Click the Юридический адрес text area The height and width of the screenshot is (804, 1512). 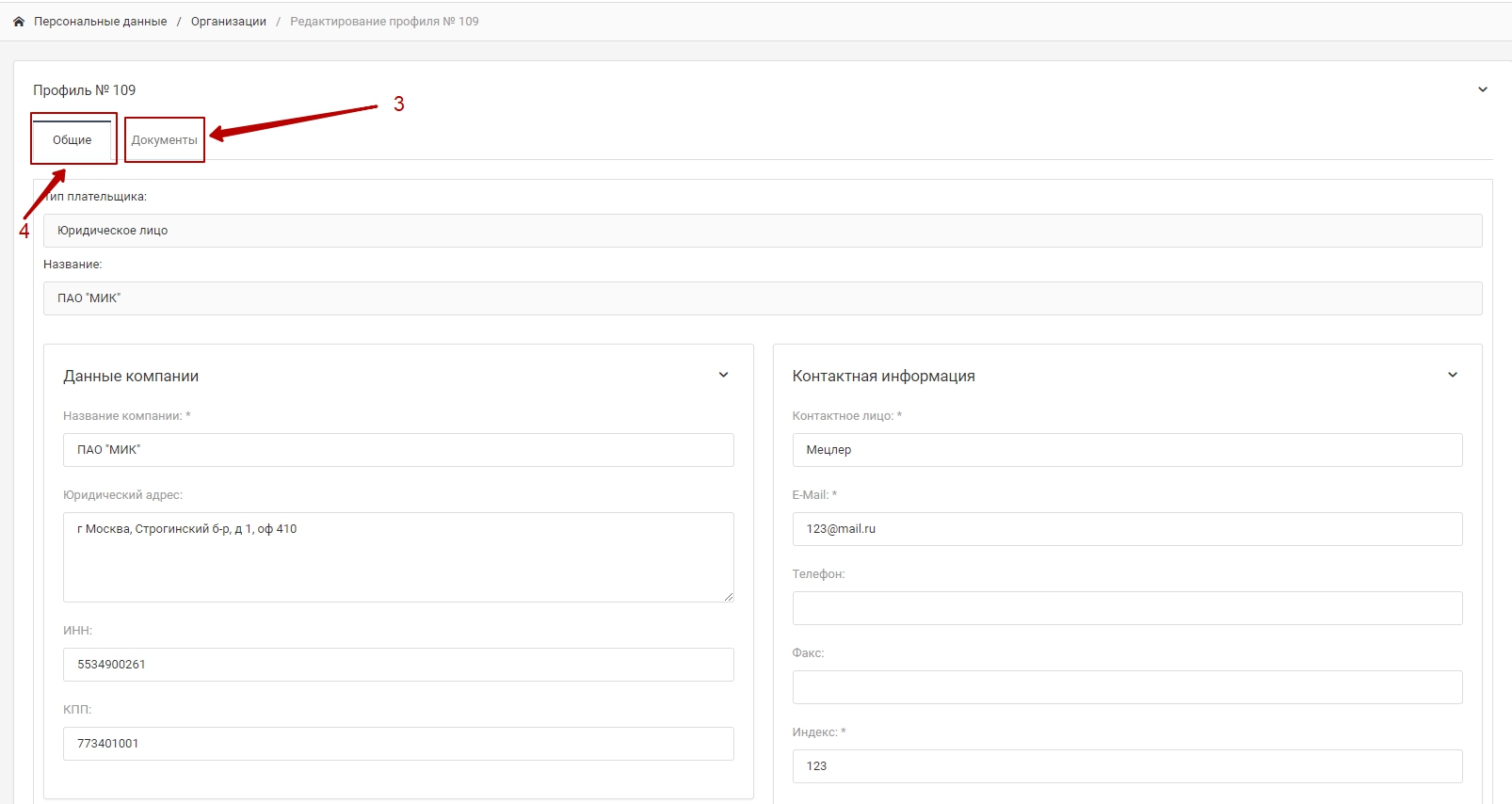click(398, 557)
